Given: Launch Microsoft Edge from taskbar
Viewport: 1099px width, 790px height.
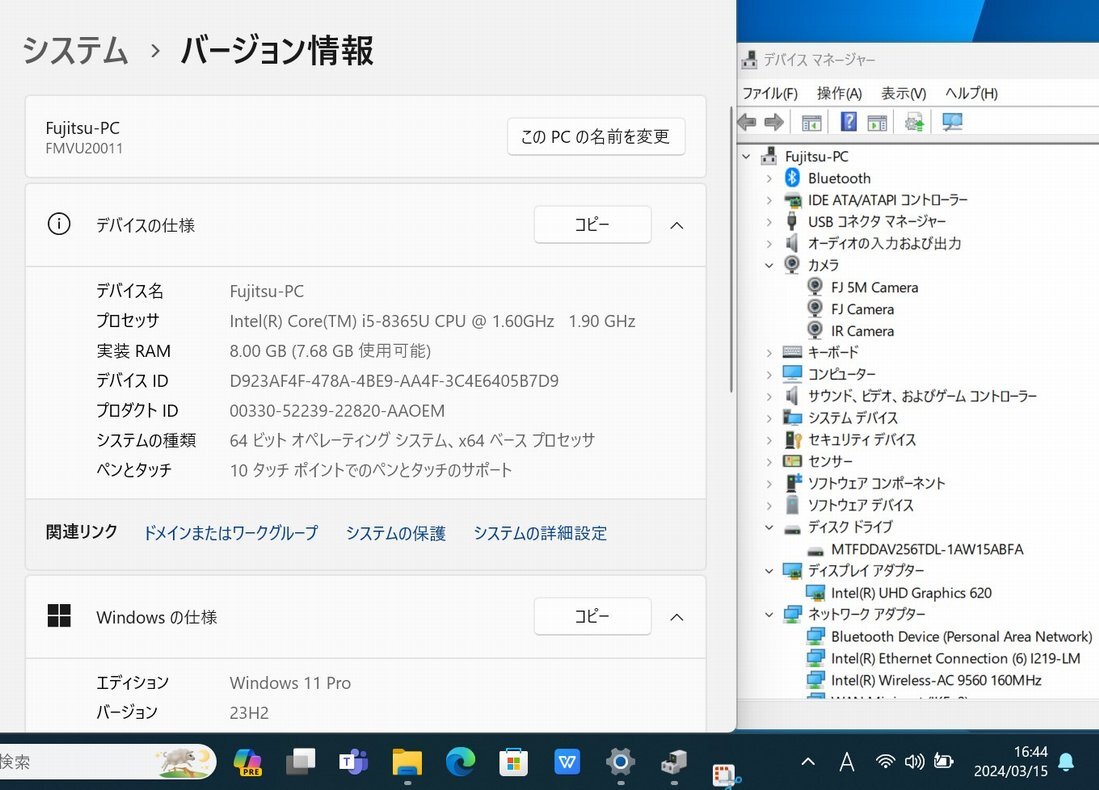Looking at the screenshot, I should point(460,762).
